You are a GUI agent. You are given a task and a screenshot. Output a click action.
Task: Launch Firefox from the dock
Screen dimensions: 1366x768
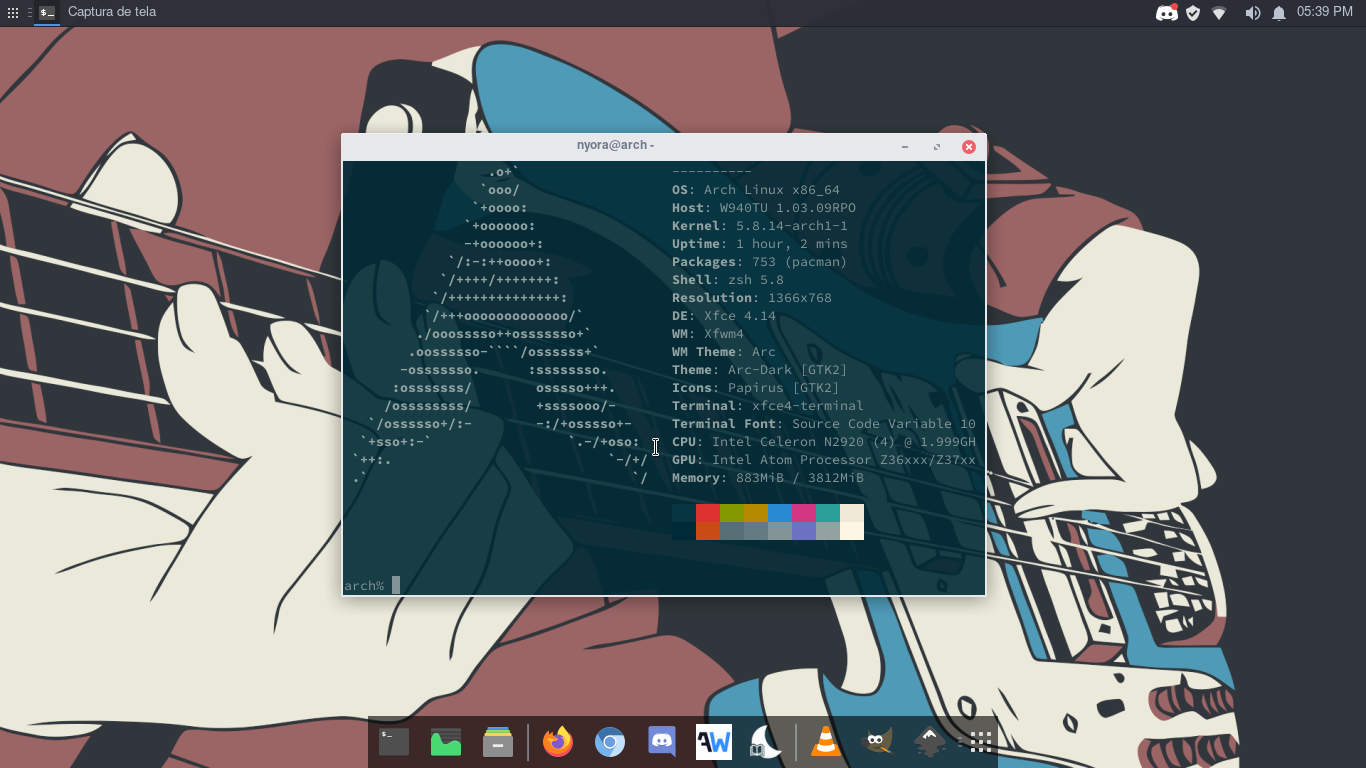[x=558, y=742]
